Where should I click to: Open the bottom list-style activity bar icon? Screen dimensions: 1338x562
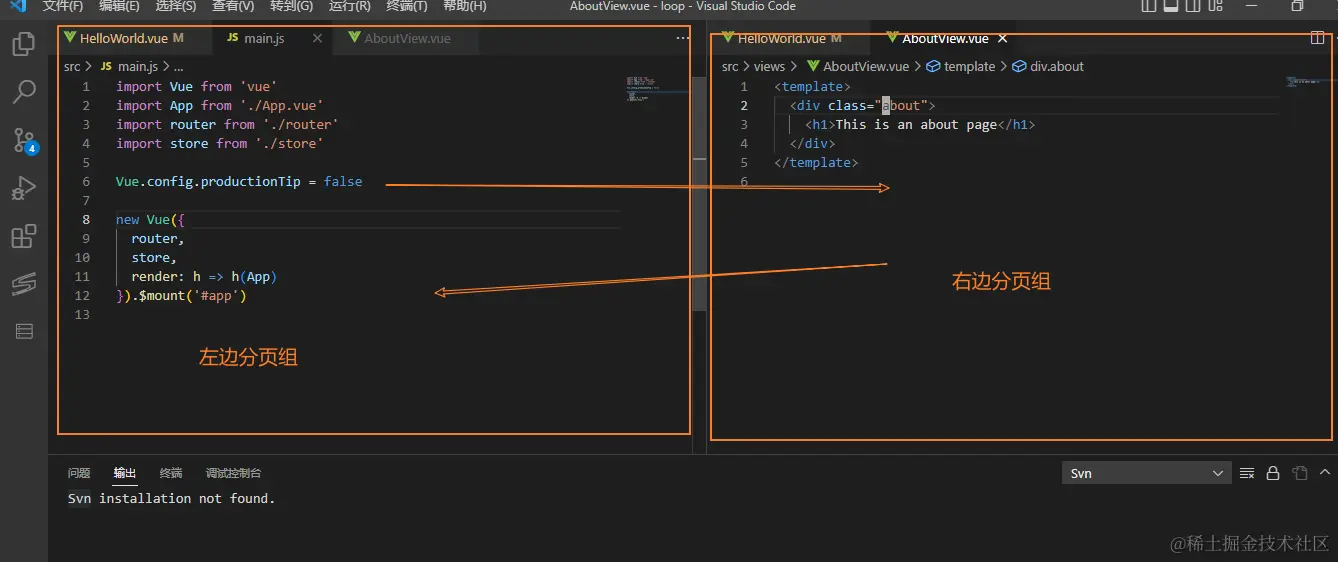[24, 331]
